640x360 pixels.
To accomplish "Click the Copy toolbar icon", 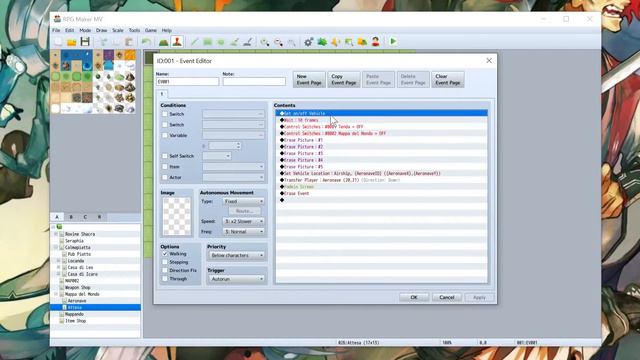I will pos(116,42).
